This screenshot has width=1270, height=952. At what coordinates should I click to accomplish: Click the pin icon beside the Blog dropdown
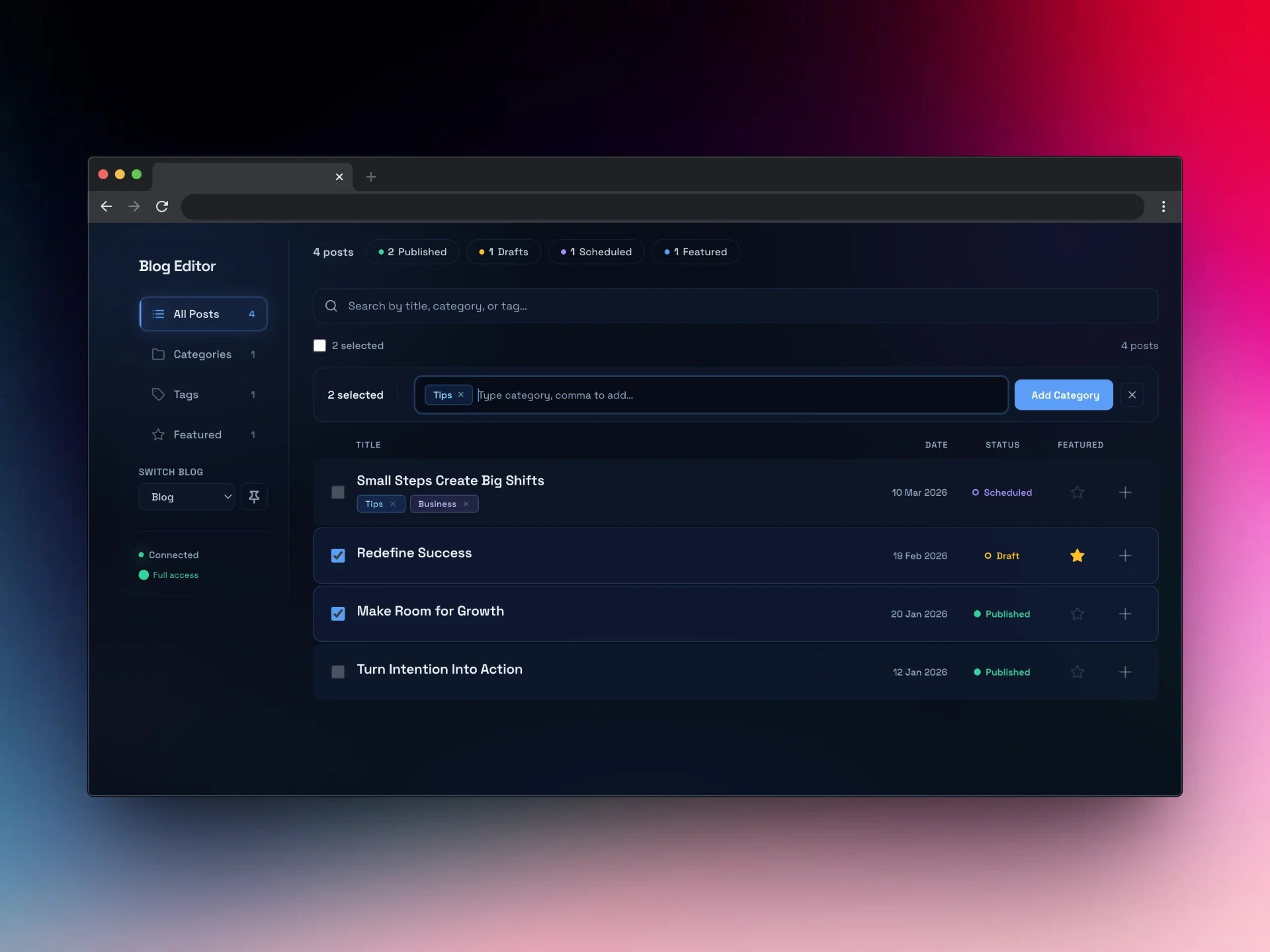[x=254, y=496]
